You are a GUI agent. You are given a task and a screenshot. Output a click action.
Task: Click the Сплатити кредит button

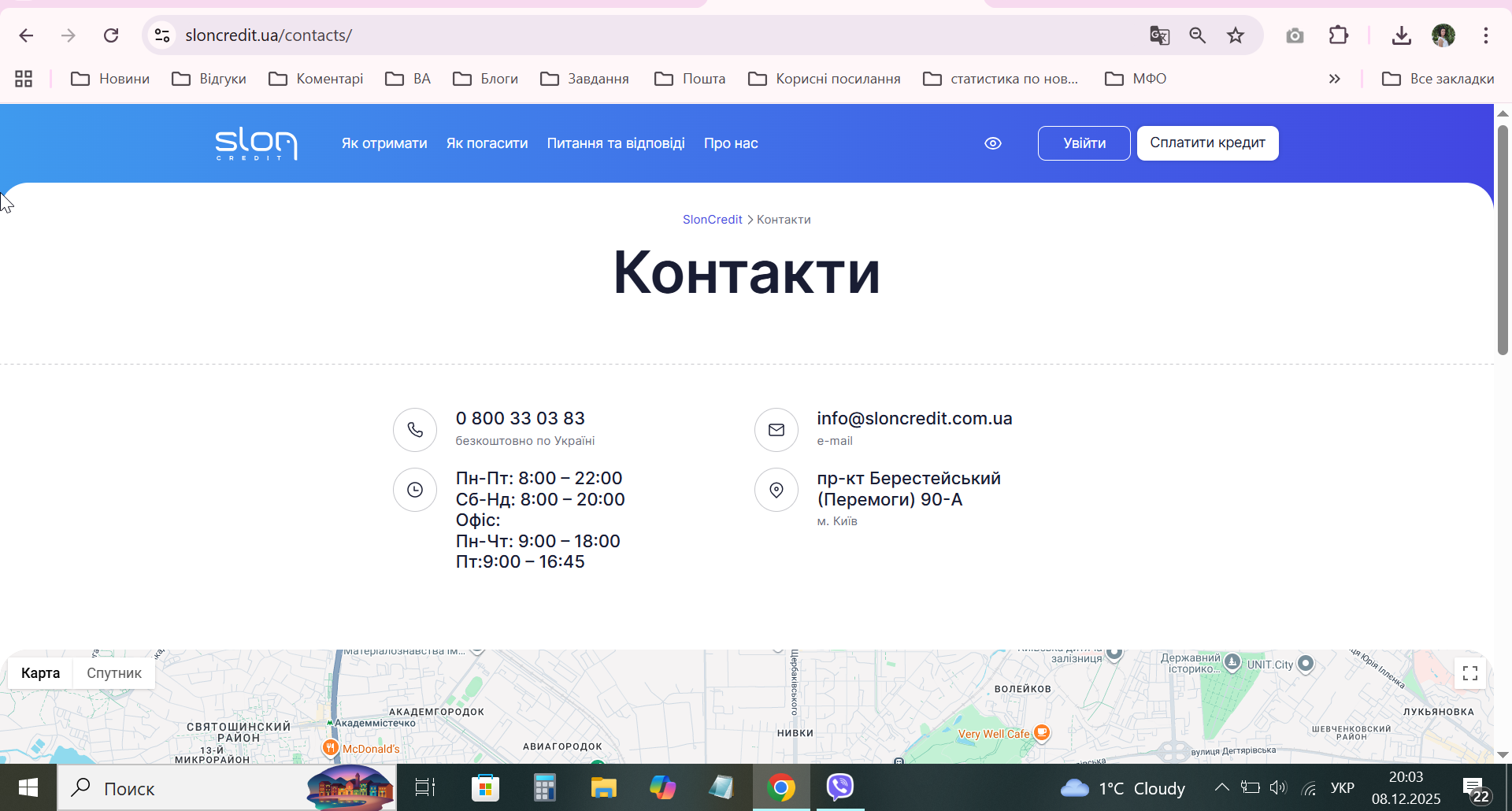pos(1208,143)
